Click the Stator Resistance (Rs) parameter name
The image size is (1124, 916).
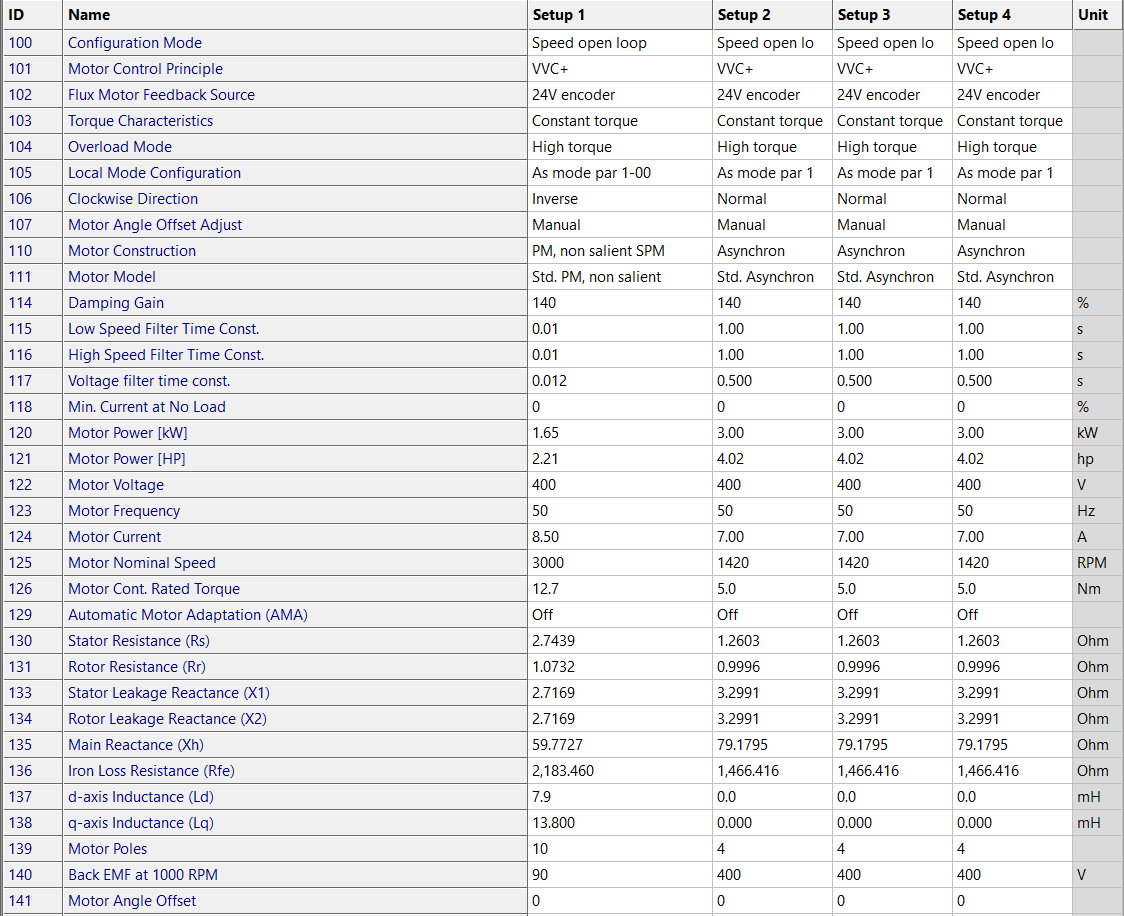click(139, 641)
